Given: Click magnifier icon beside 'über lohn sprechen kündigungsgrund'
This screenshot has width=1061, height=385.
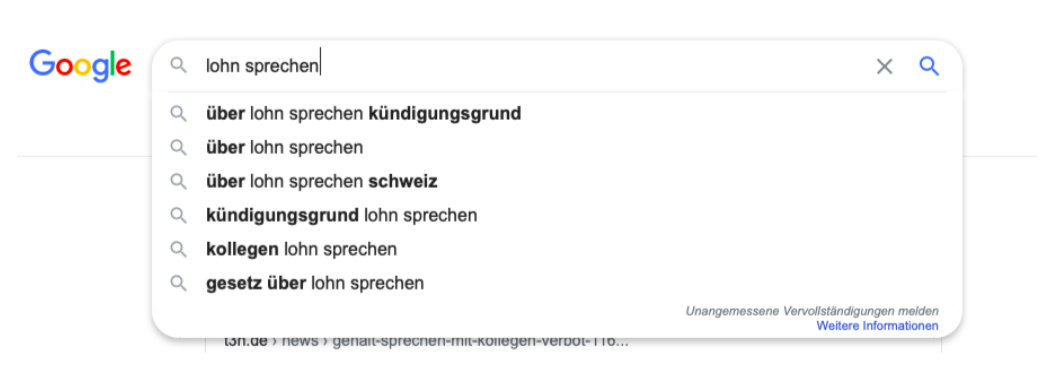Looking at the screenshot, I should 178,114.
